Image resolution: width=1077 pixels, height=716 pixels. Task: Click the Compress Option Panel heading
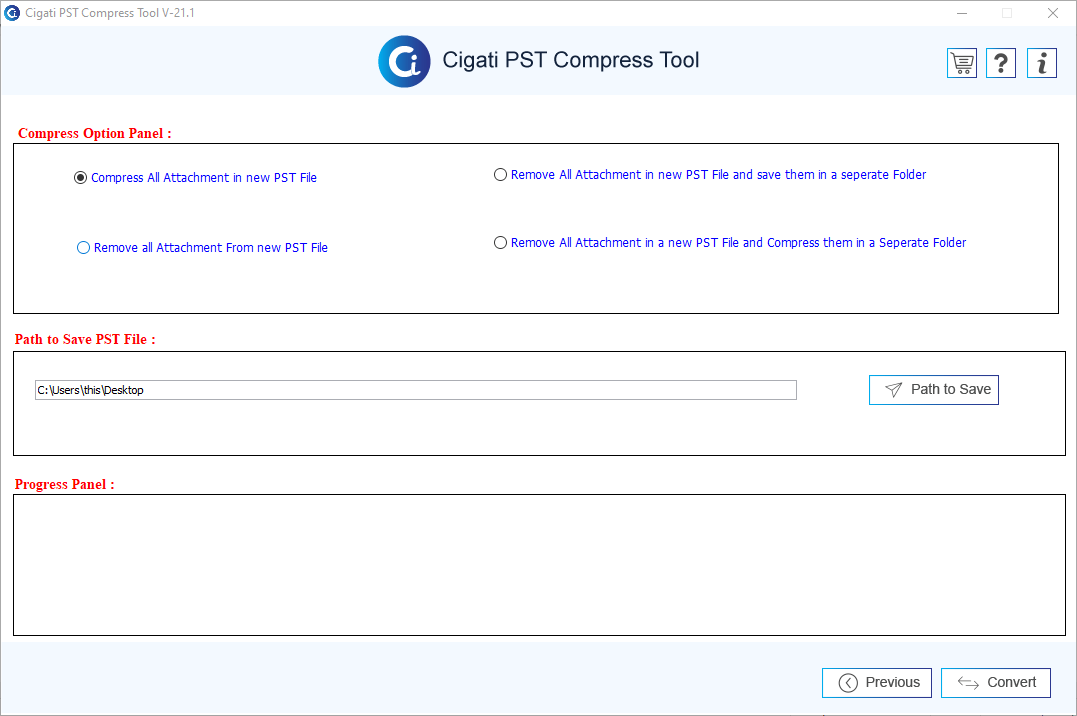95,133
